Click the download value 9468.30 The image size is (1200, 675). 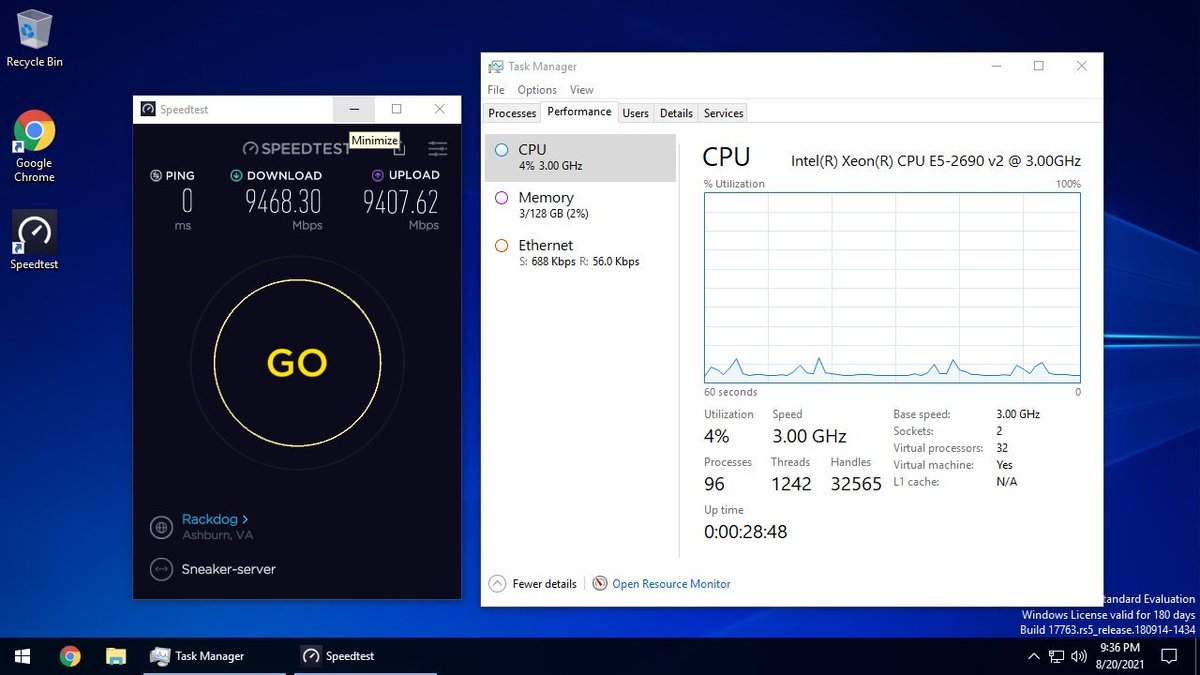pos(283,202)
